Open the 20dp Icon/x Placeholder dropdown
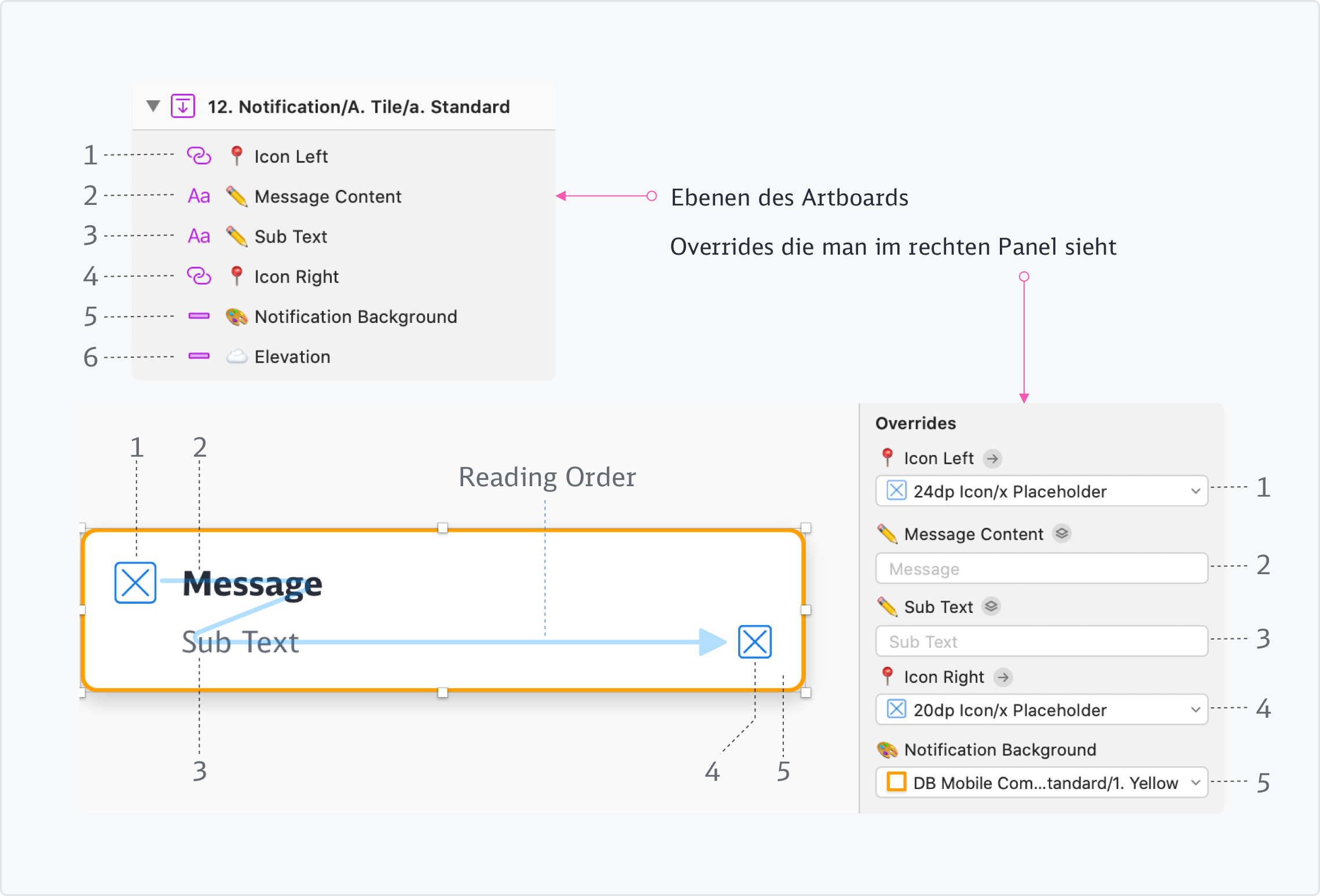 point(1042,710)
